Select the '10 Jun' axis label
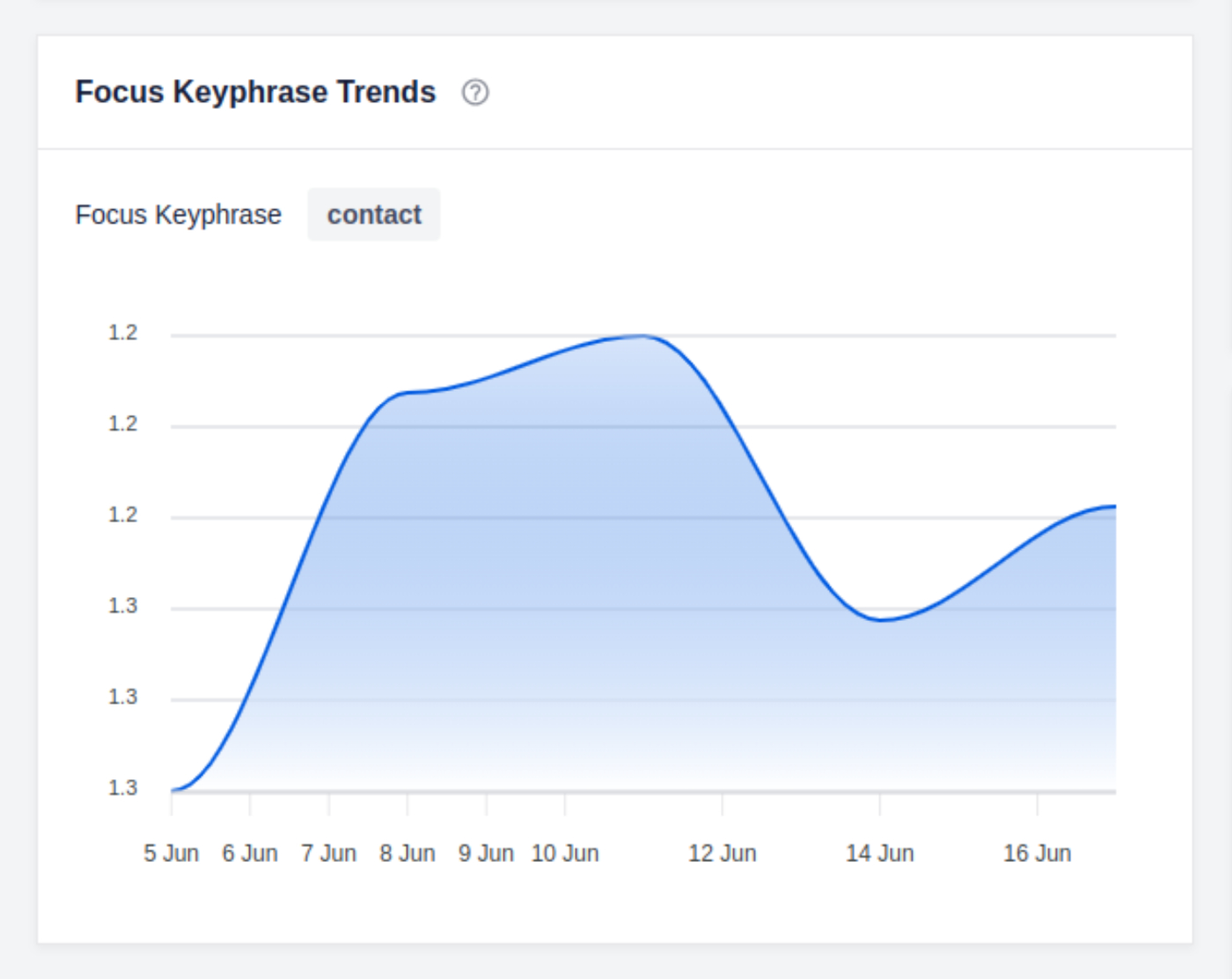This screenshot has height=979, width=1232. coord(565,853)
